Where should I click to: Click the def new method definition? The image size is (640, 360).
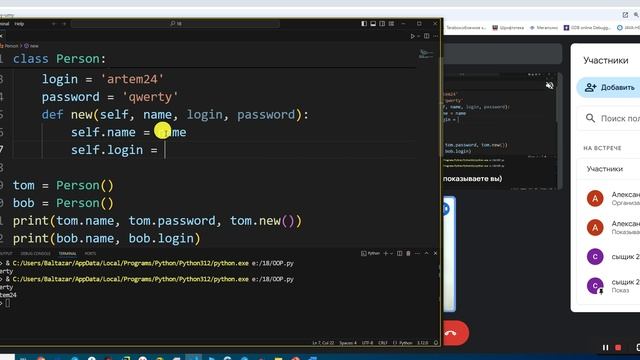point(175,115)
